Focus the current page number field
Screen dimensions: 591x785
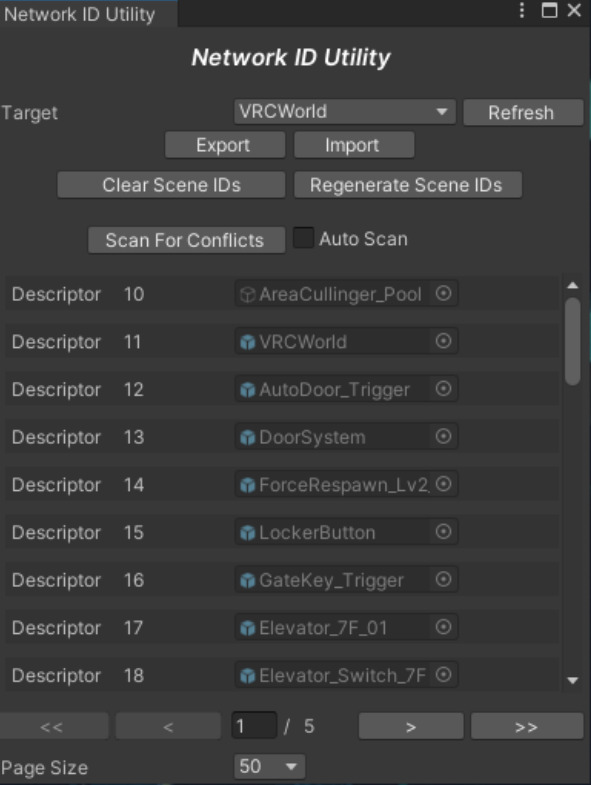(x=254, y=725)
